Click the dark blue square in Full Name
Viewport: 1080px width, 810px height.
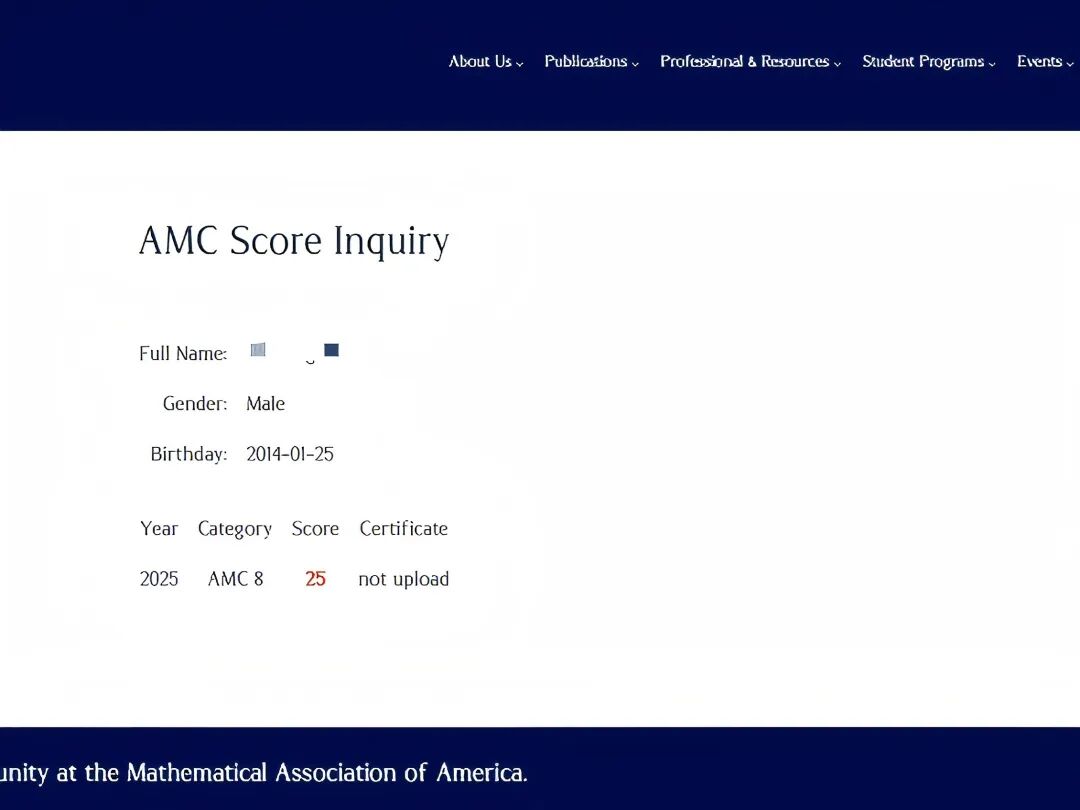tap(332, 350)
